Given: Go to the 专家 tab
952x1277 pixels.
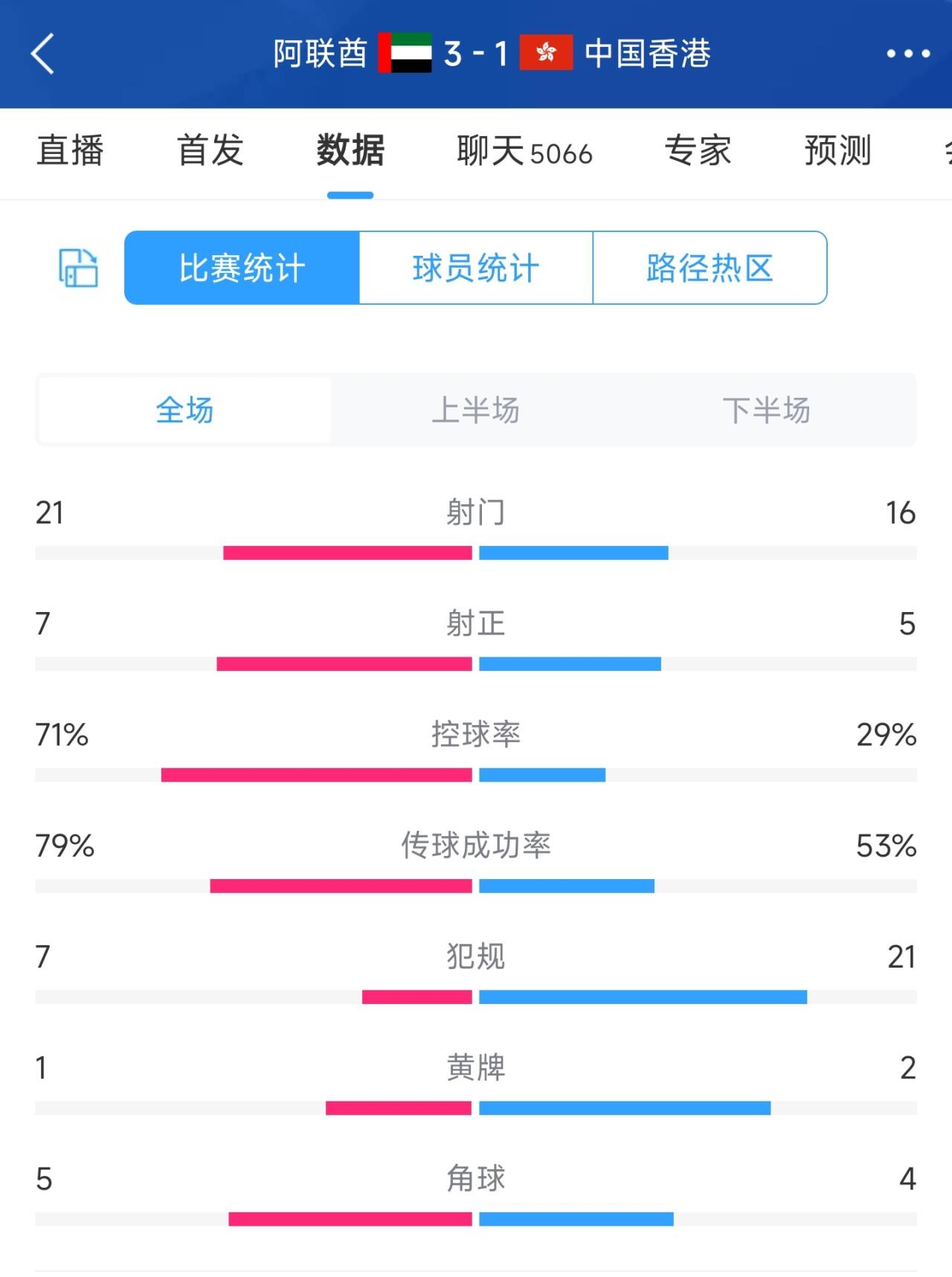Looking at the screenshot, I should click(698, 151).
